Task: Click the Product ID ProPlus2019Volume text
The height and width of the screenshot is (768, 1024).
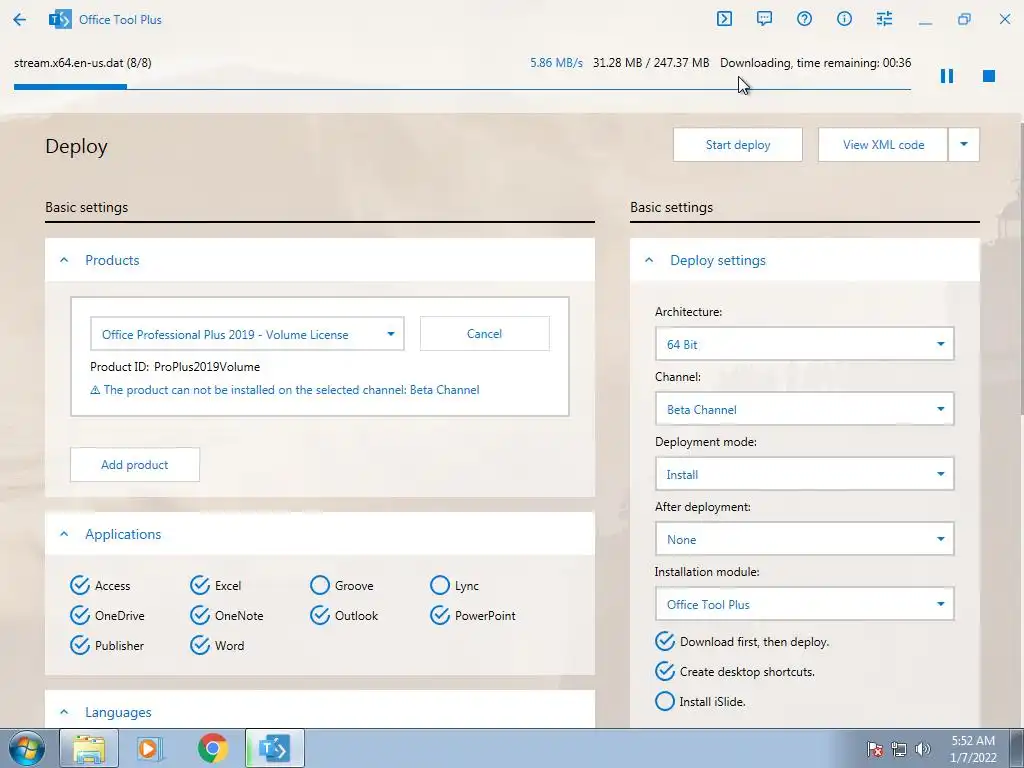Action: (175, 367)
